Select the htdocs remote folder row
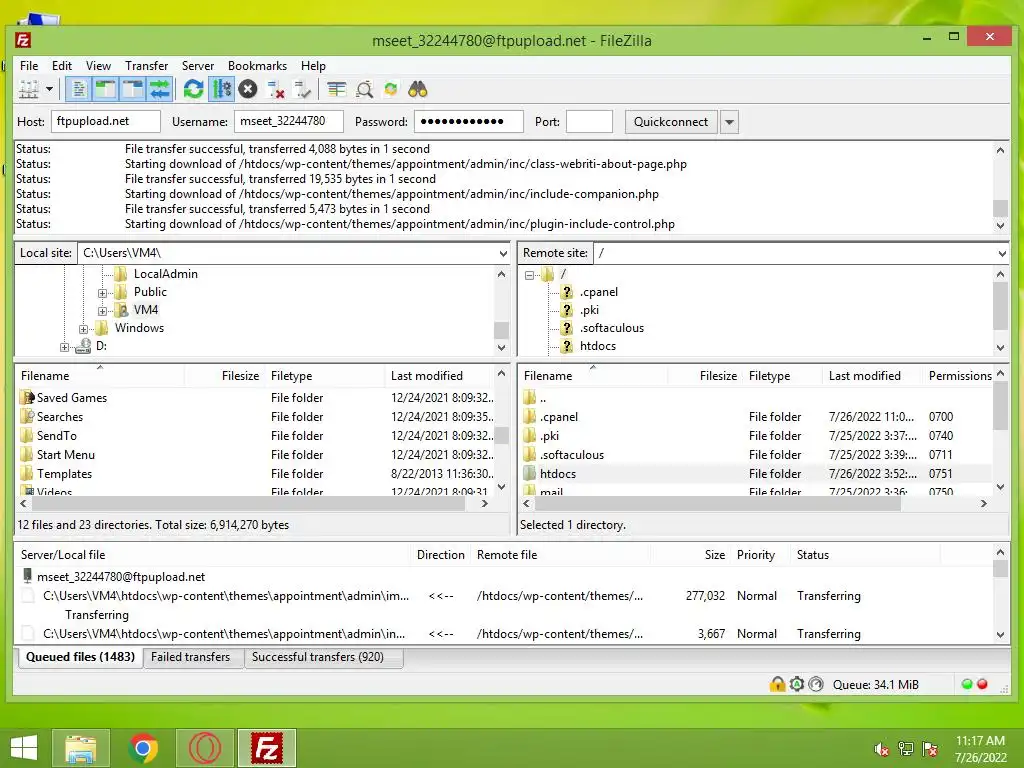Viewport: 1024px width, 768px height. (756, 474)
